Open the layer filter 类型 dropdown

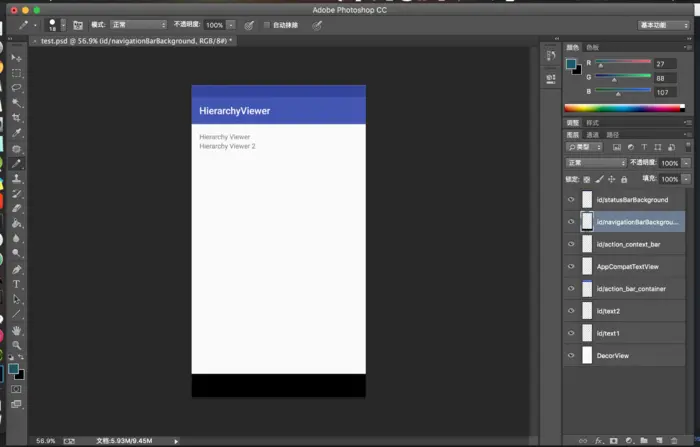(584, 147)
